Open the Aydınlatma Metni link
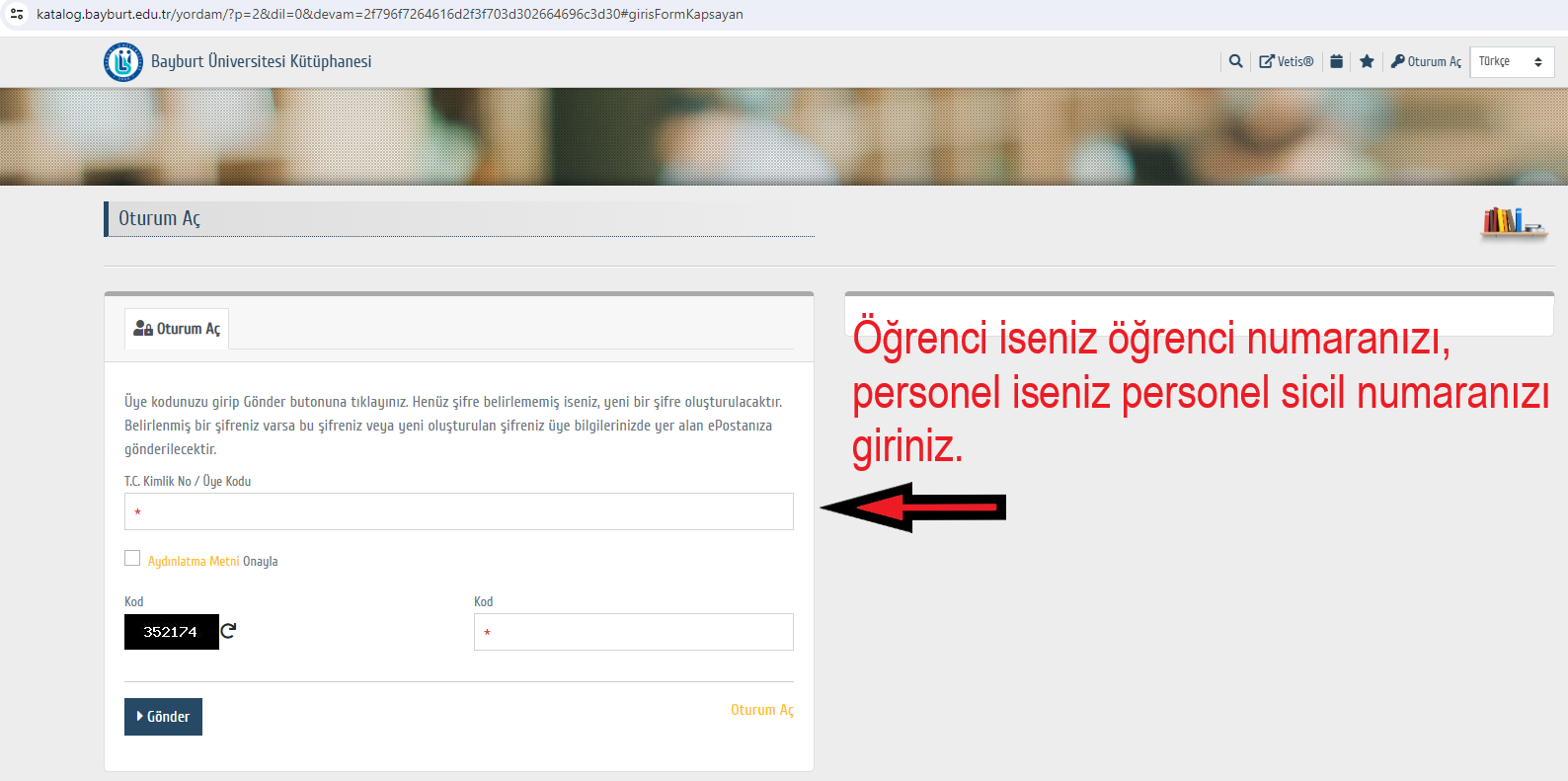 [194, 562]
